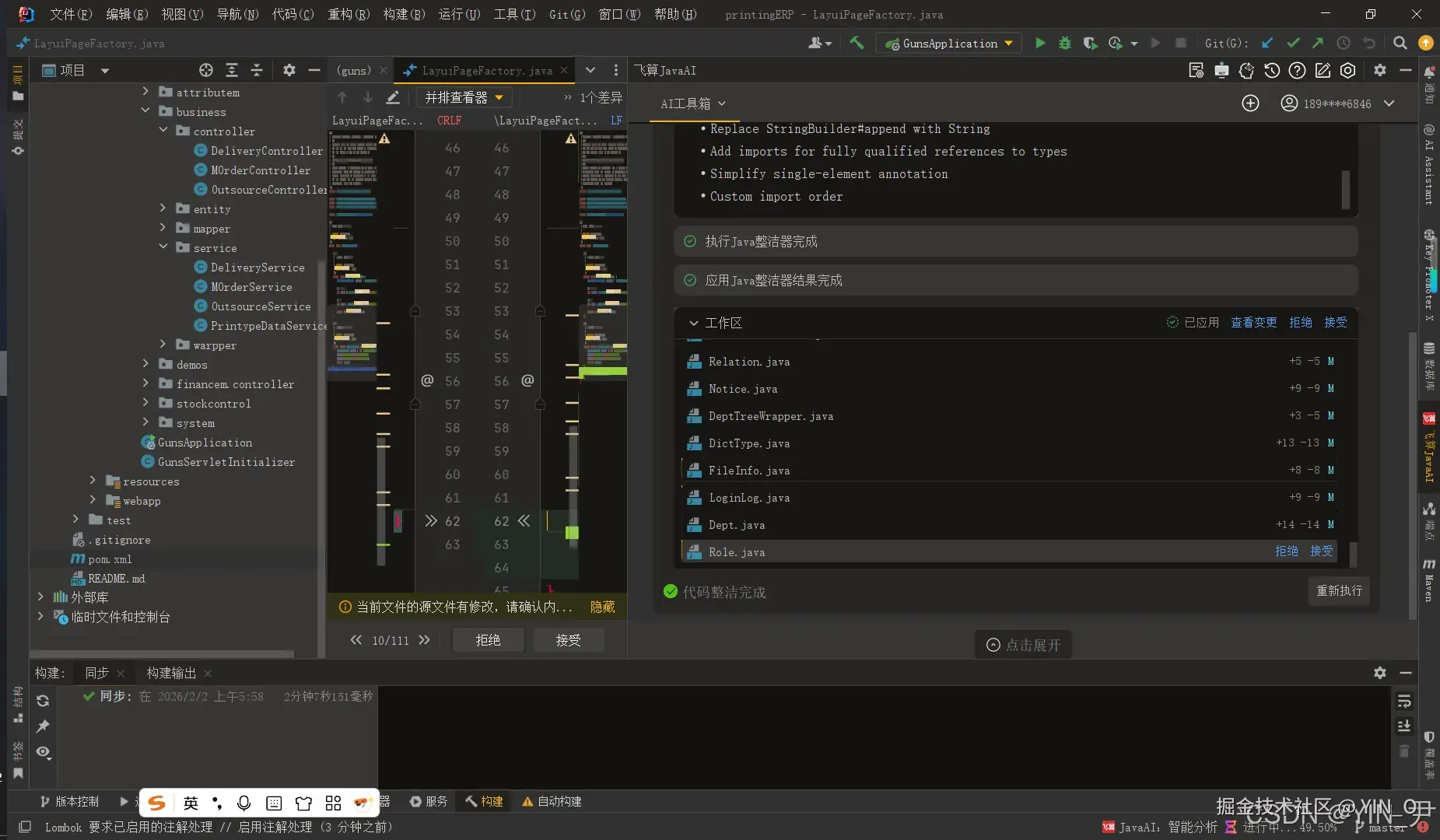Viewport: 1440px width, 840px height.
Task: Open project panel gear options
Action: (289, 71)
